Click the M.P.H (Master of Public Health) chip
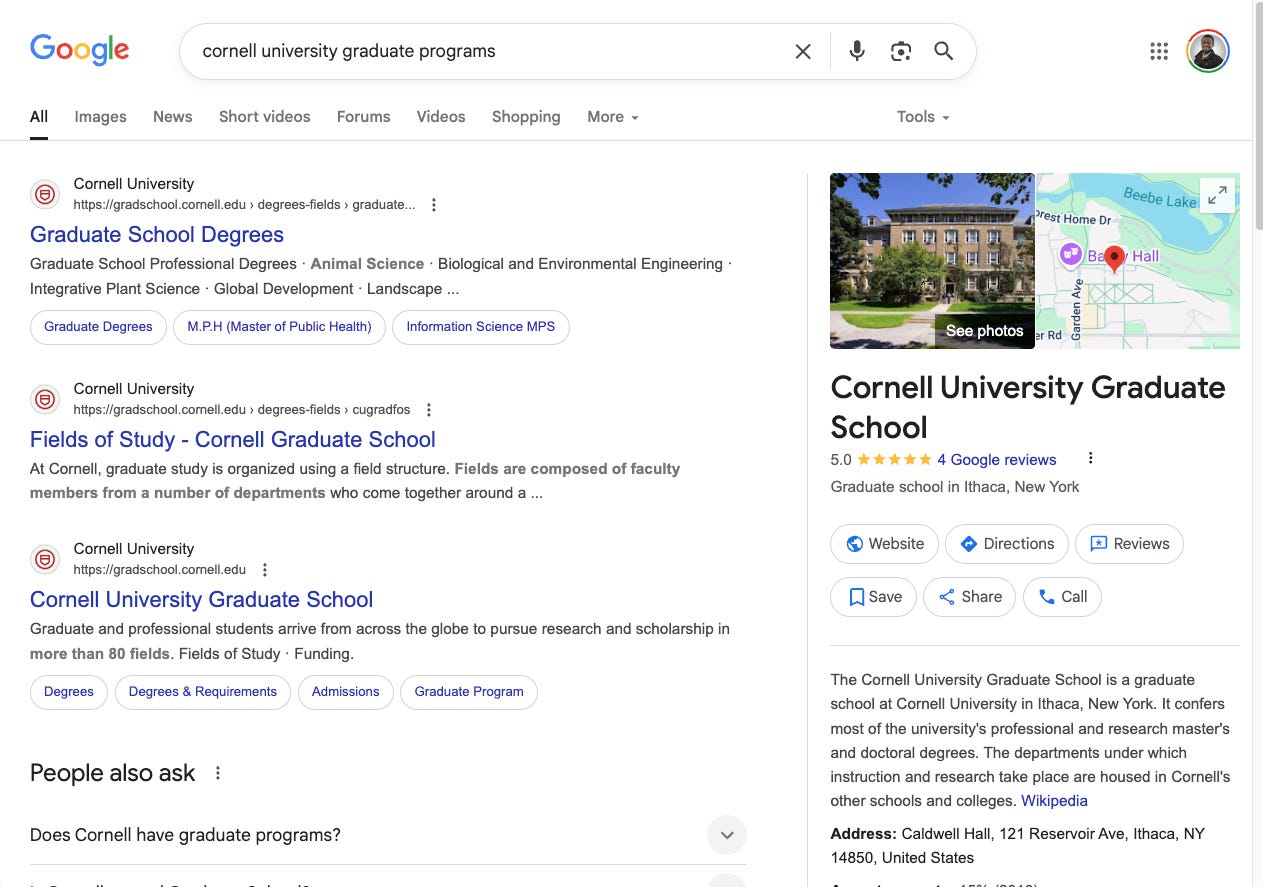 [279, 327]
